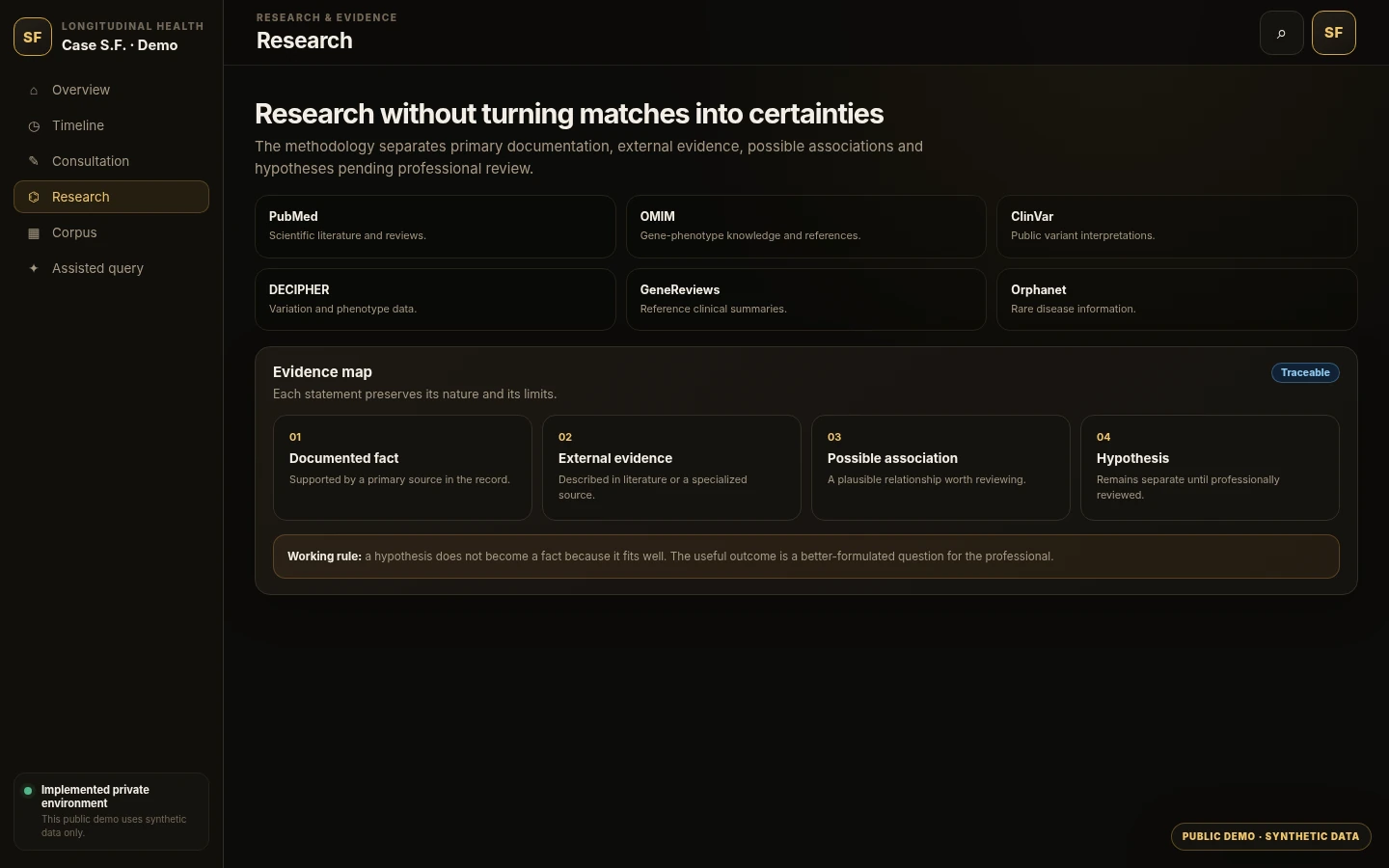Click the Corpus stack icon

[34, 232]
